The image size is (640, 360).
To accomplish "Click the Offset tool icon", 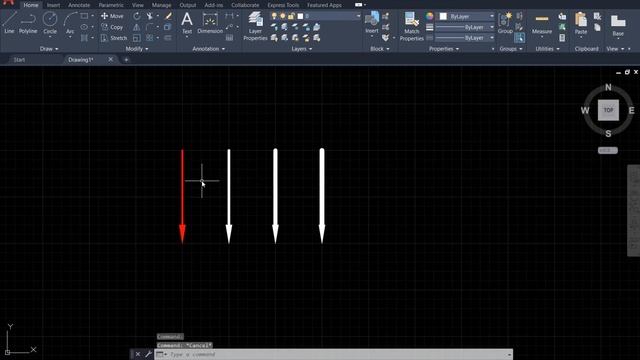I will [168, 38].
